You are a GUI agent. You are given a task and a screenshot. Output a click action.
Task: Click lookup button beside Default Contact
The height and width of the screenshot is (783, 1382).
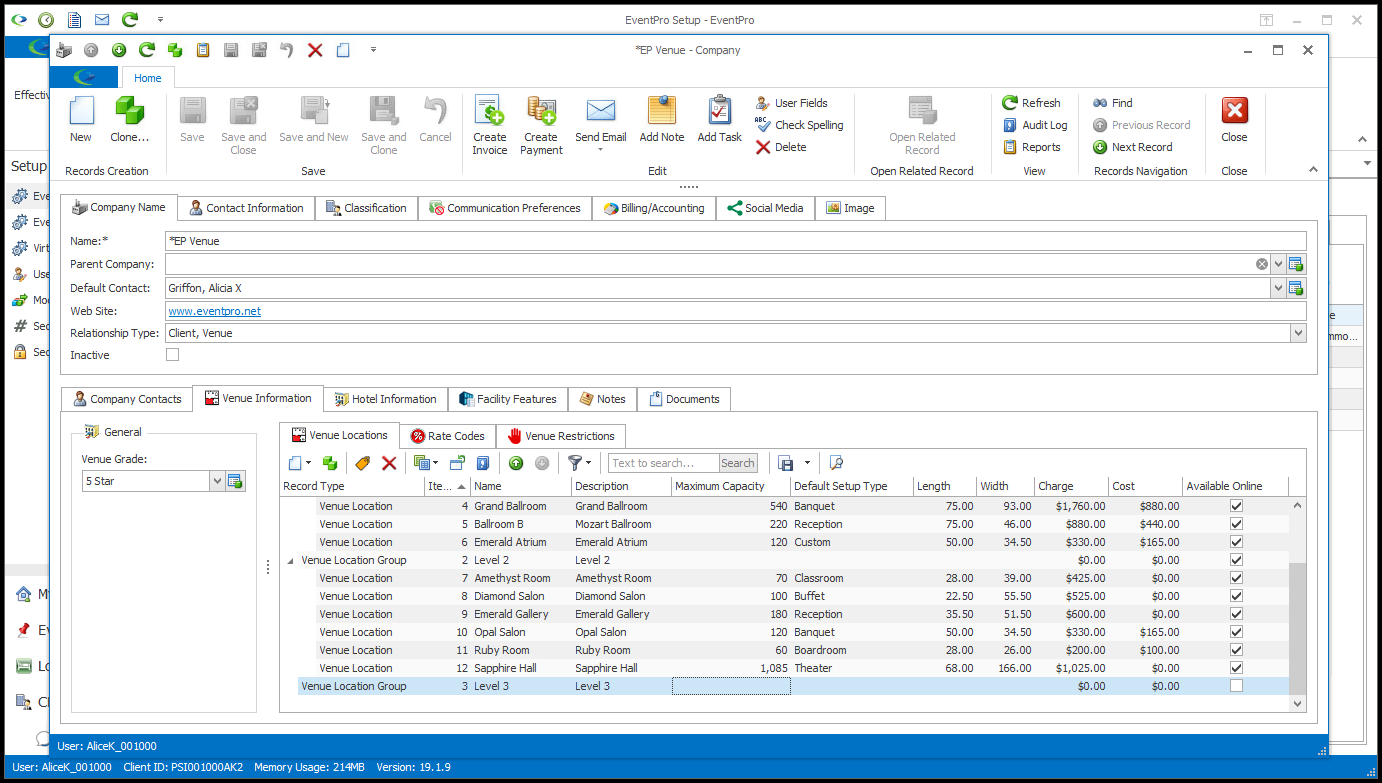[1296, 288]
